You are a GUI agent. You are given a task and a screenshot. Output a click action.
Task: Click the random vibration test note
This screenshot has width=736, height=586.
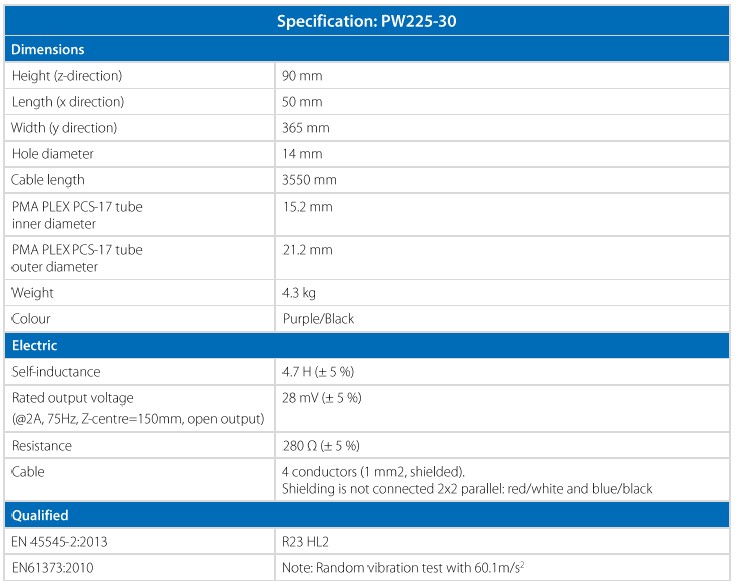click(x=406, y=568)
